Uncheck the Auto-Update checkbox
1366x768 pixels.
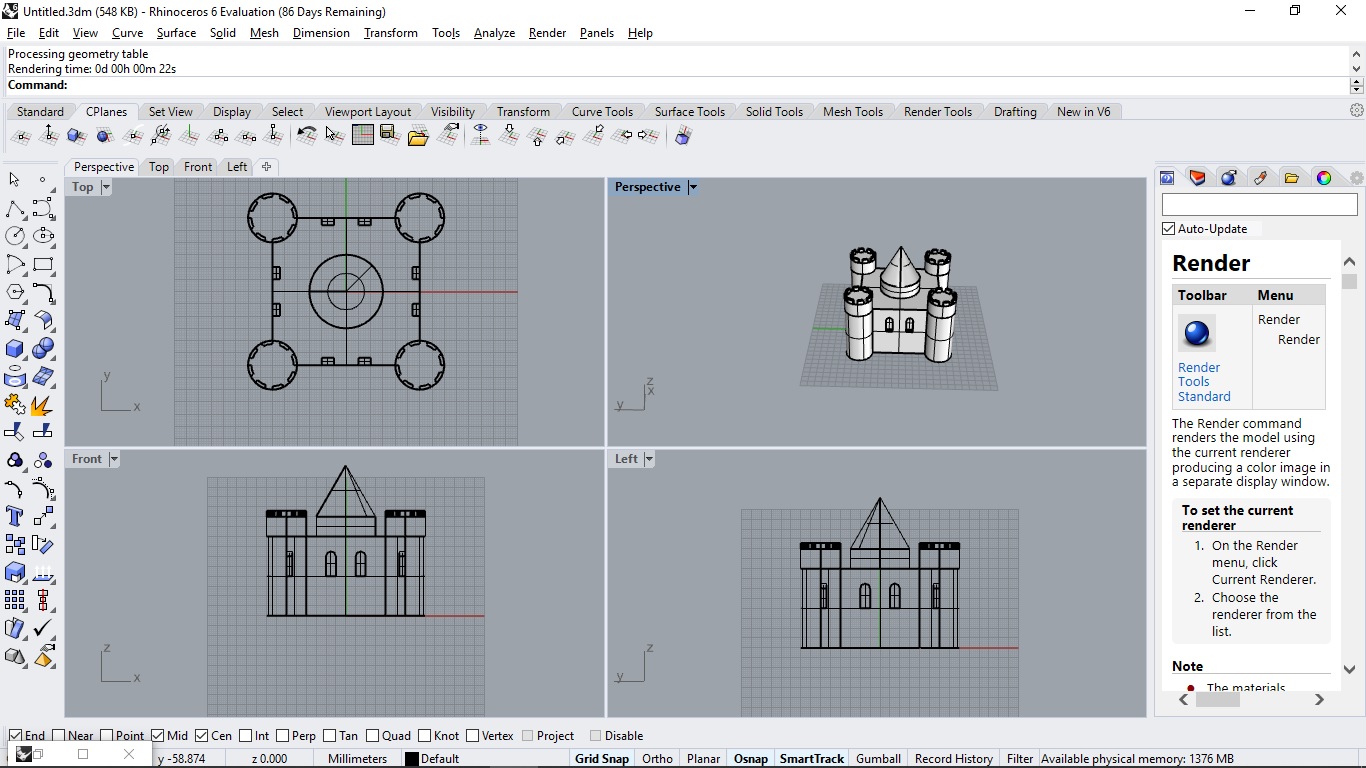(1169, 229)
